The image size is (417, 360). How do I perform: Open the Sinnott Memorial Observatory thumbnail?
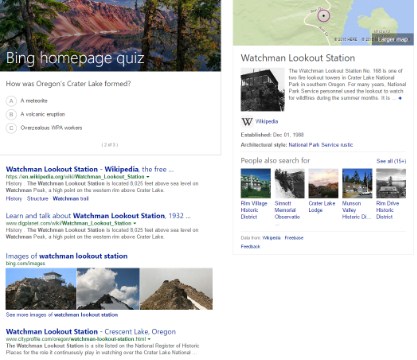[x=289, y=183]
